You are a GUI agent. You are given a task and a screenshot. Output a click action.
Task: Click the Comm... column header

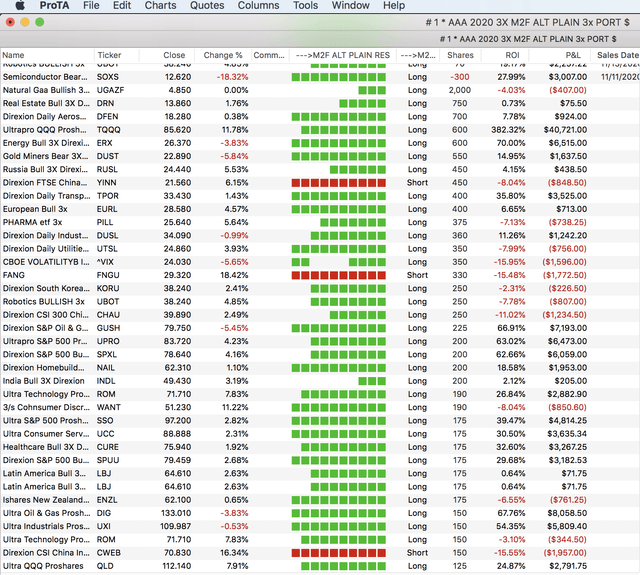269,55
